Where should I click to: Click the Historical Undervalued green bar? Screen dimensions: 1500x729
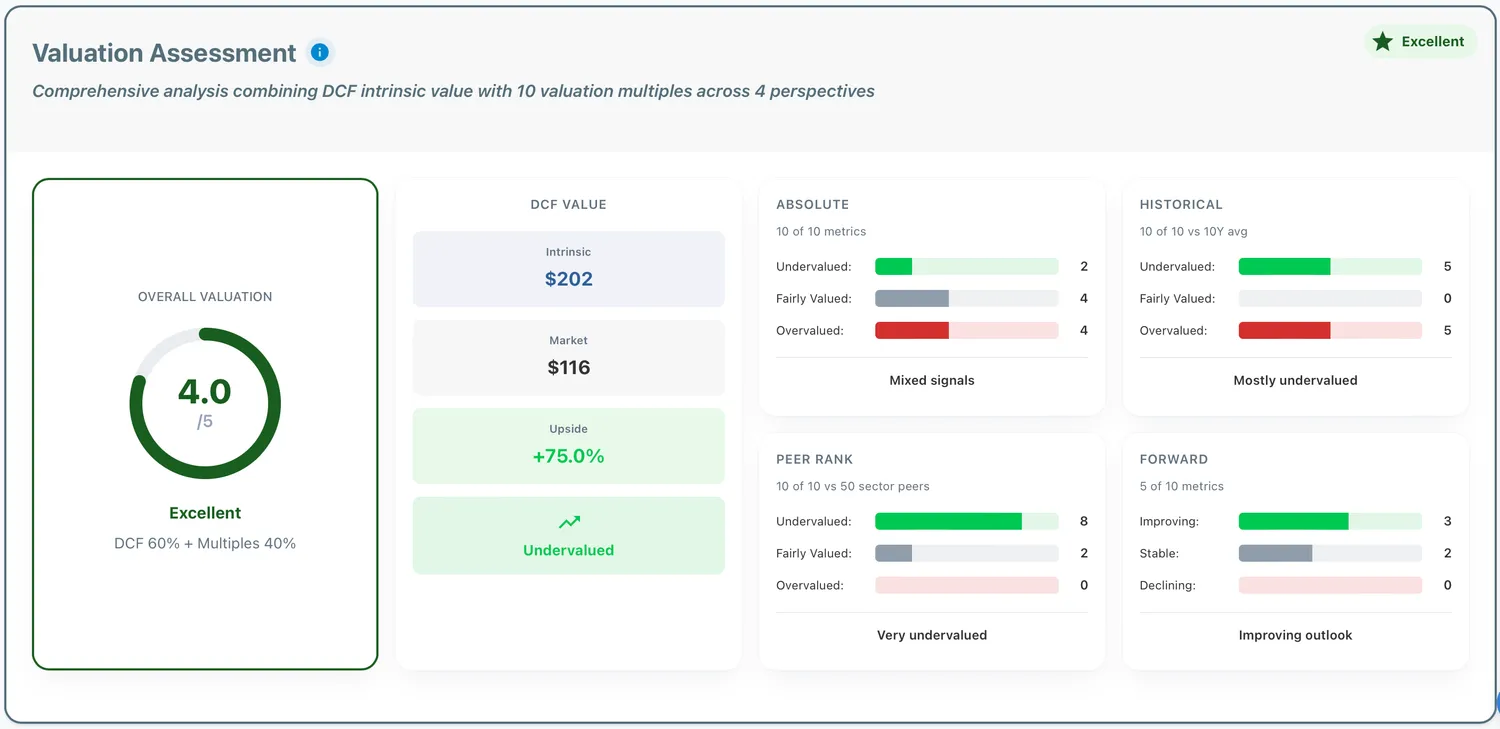tap(1330, 267)
